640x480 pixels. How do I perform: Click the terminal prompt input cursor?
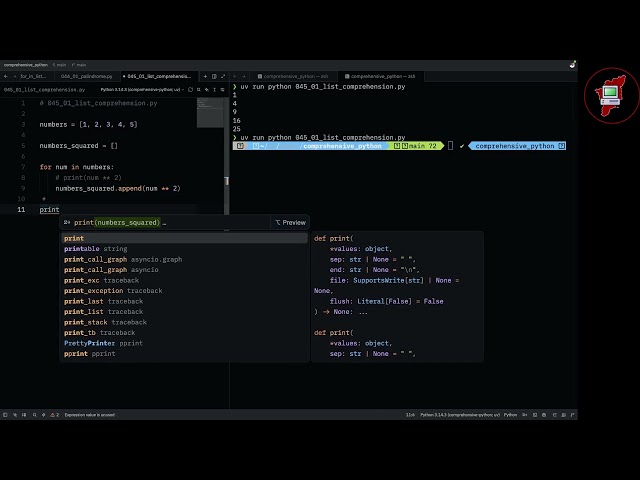[450, 146]
